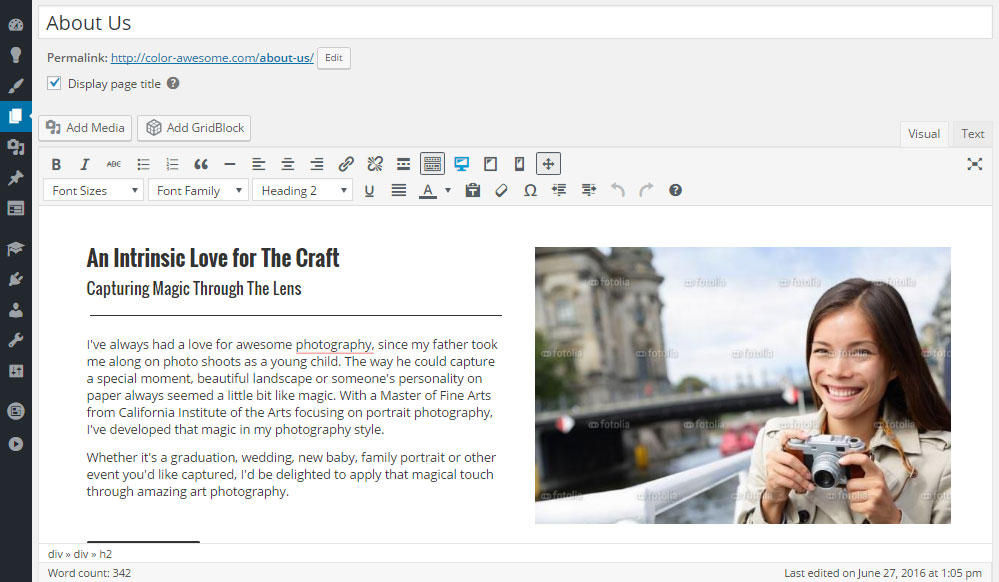The image size is (999, 582).
Task: Toggle the toolbar kitchen sink button
Action: 432,164
